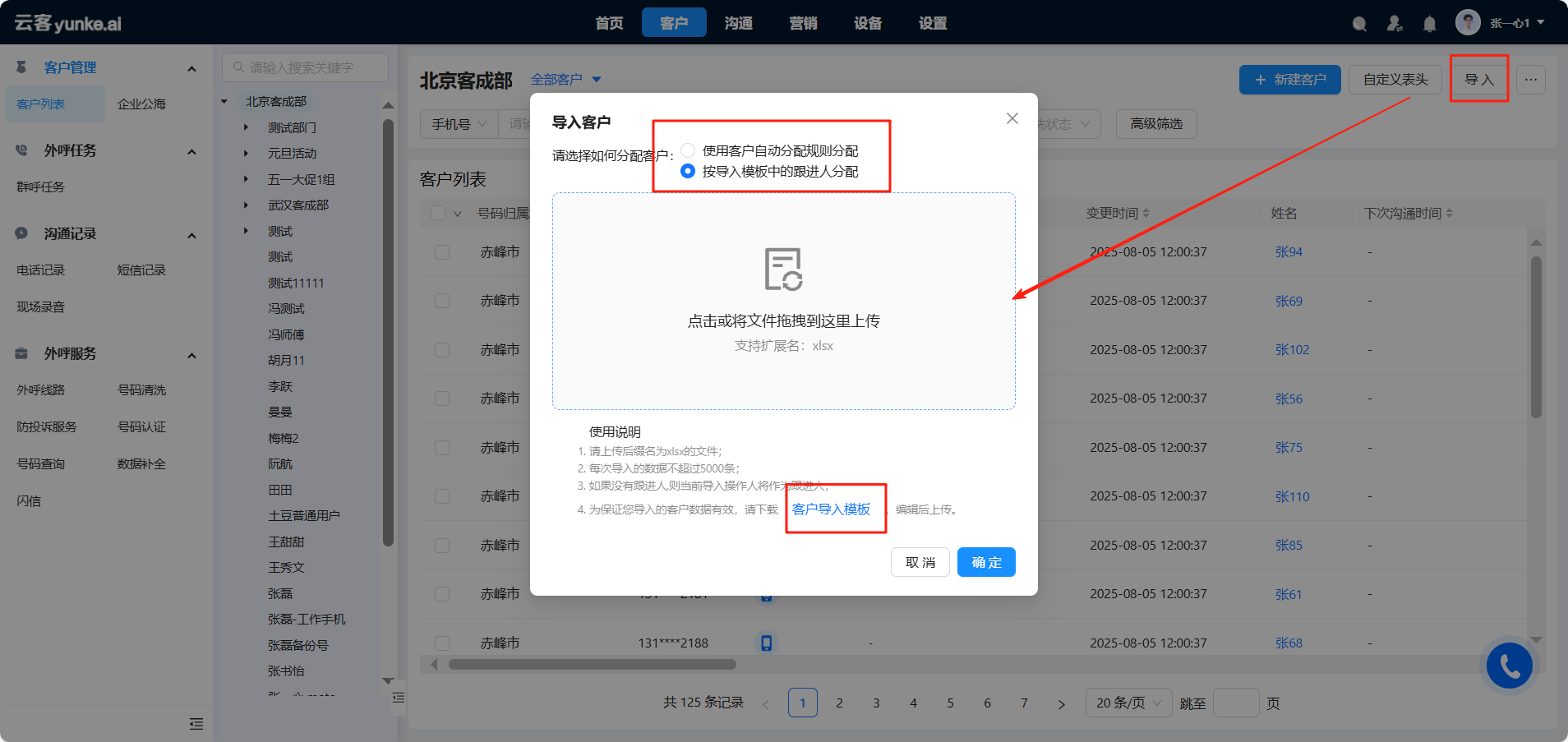Screen dimensions: 1568x742
Task: Click the blue floating phone dial button
Action: pos(1510,666)
